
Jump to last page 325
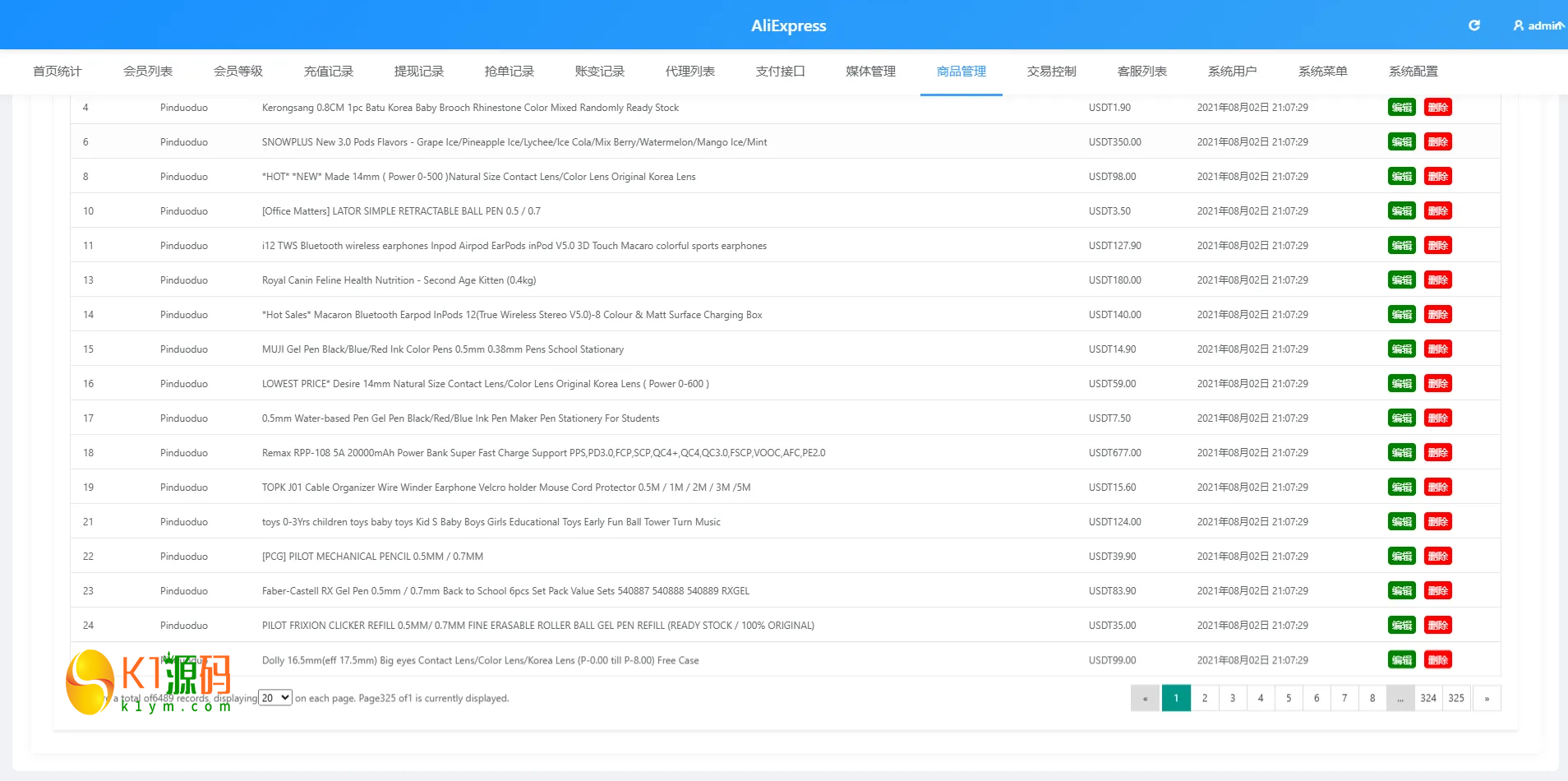tap(1456, 698)
